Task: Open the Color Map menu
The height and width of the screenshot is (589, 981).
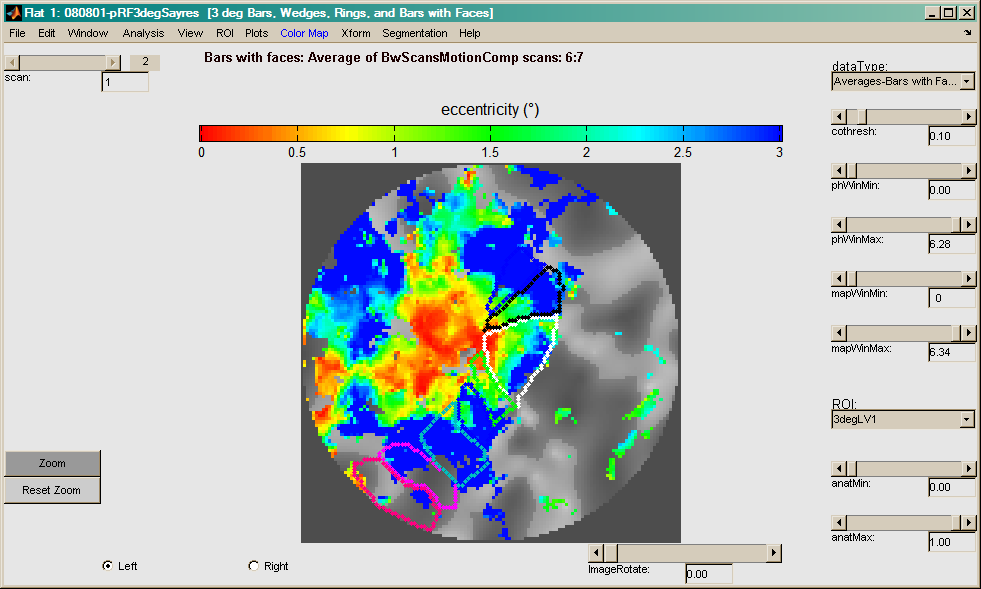Action: coord(304,33)
